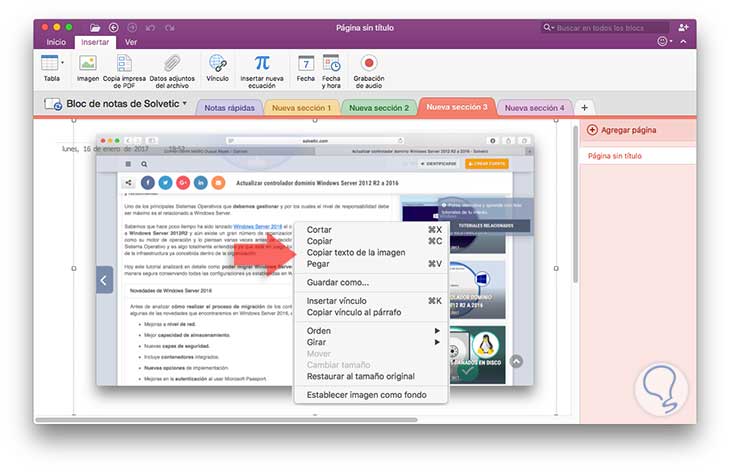Insert nueva ecuación with pi icon
730x472 pixels.
[x=262, y=71]
